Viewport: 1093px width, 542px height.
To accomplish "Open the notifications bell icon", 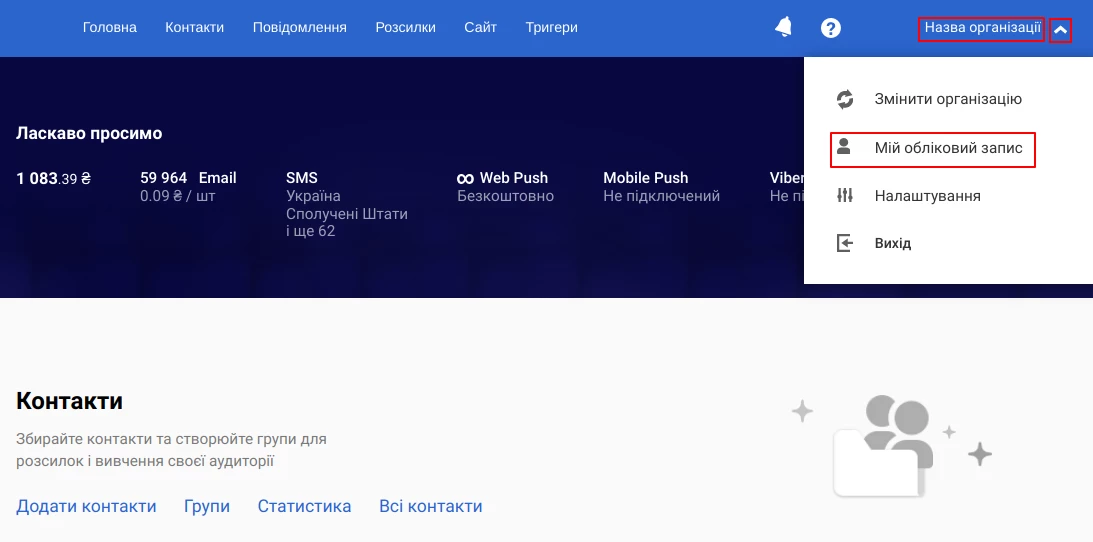I will point(784,27).
